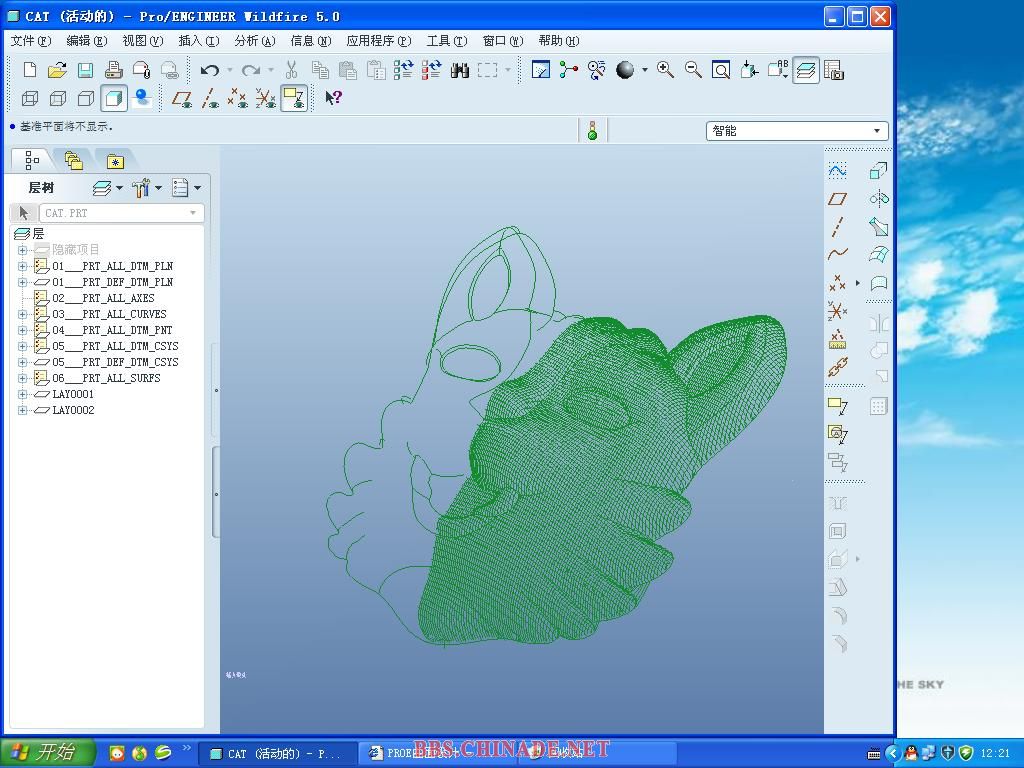Open the CAT.PRT model selector dropdown
The height and width of the screenshot is (768, 1024).
(x=121, y=213)
